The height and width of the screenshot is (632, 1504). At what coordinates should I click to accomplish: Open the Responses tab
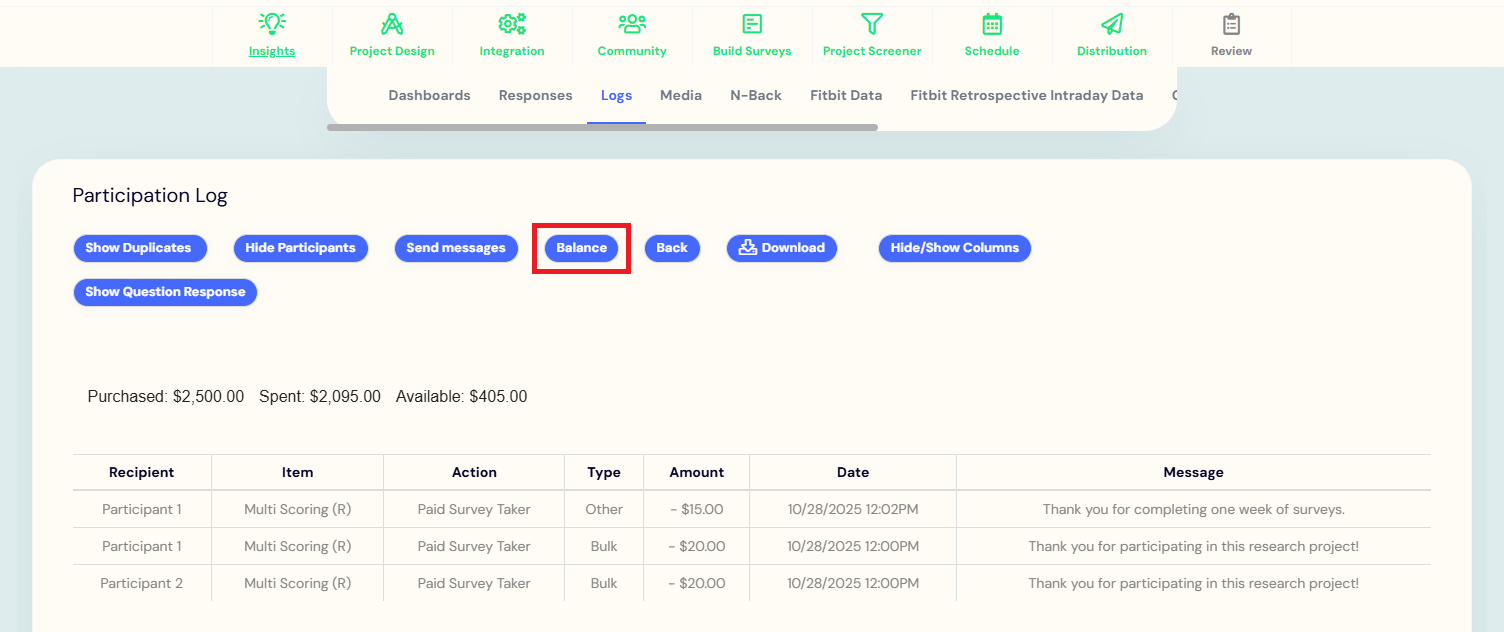click(x=535, y=96)
